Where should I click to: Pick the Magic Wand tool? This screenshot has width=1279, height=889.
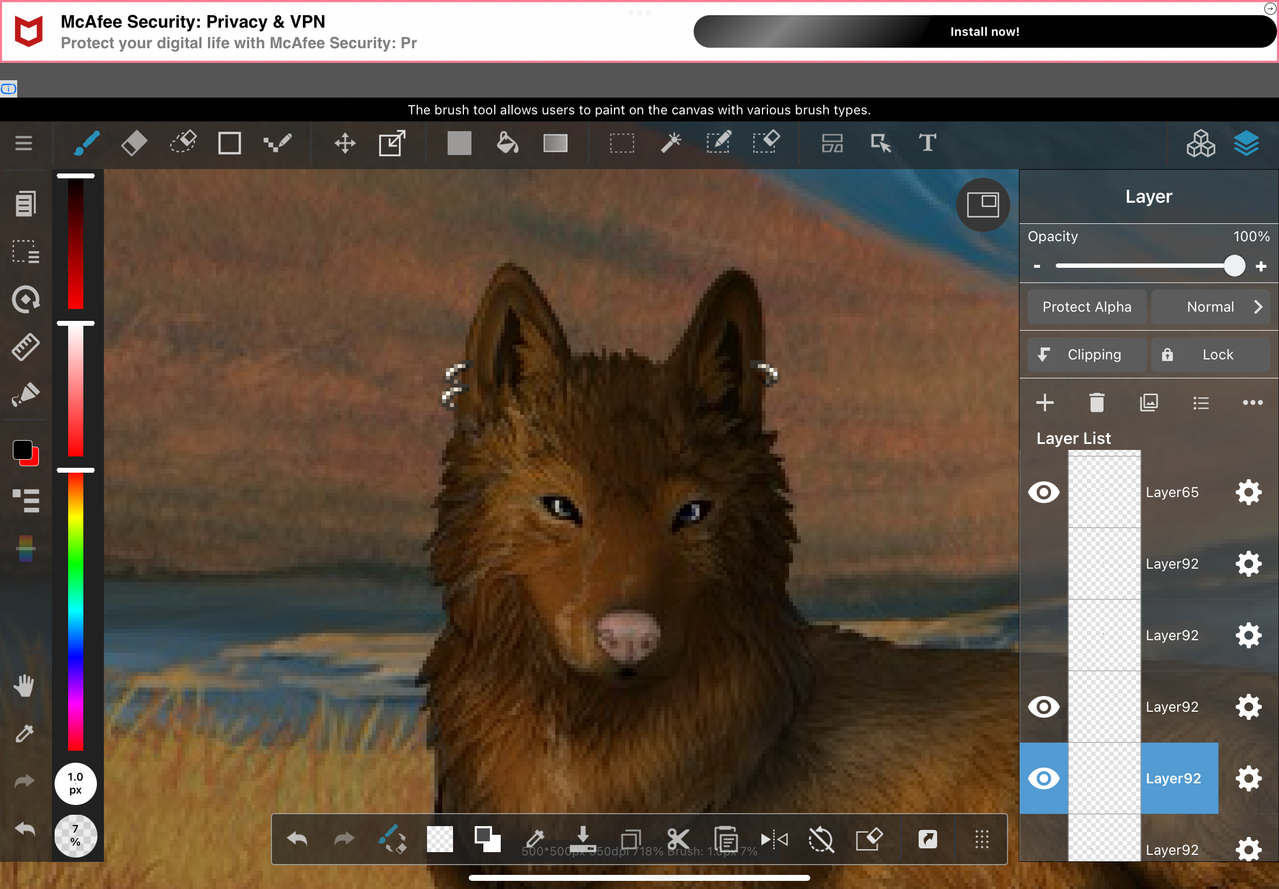tap(670, 143)
